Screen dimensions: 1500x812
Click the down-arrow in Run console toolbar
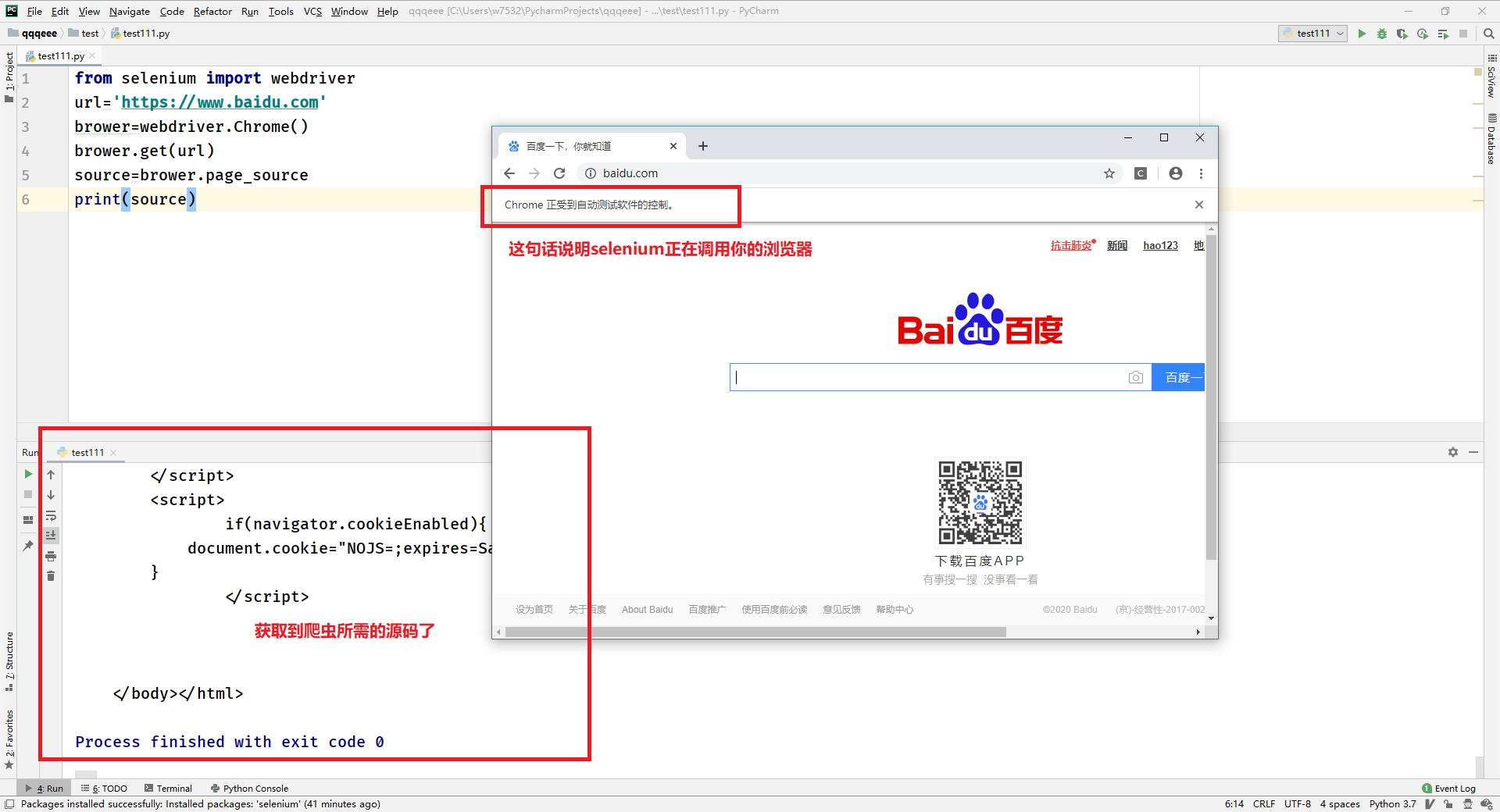pos(51,494)
